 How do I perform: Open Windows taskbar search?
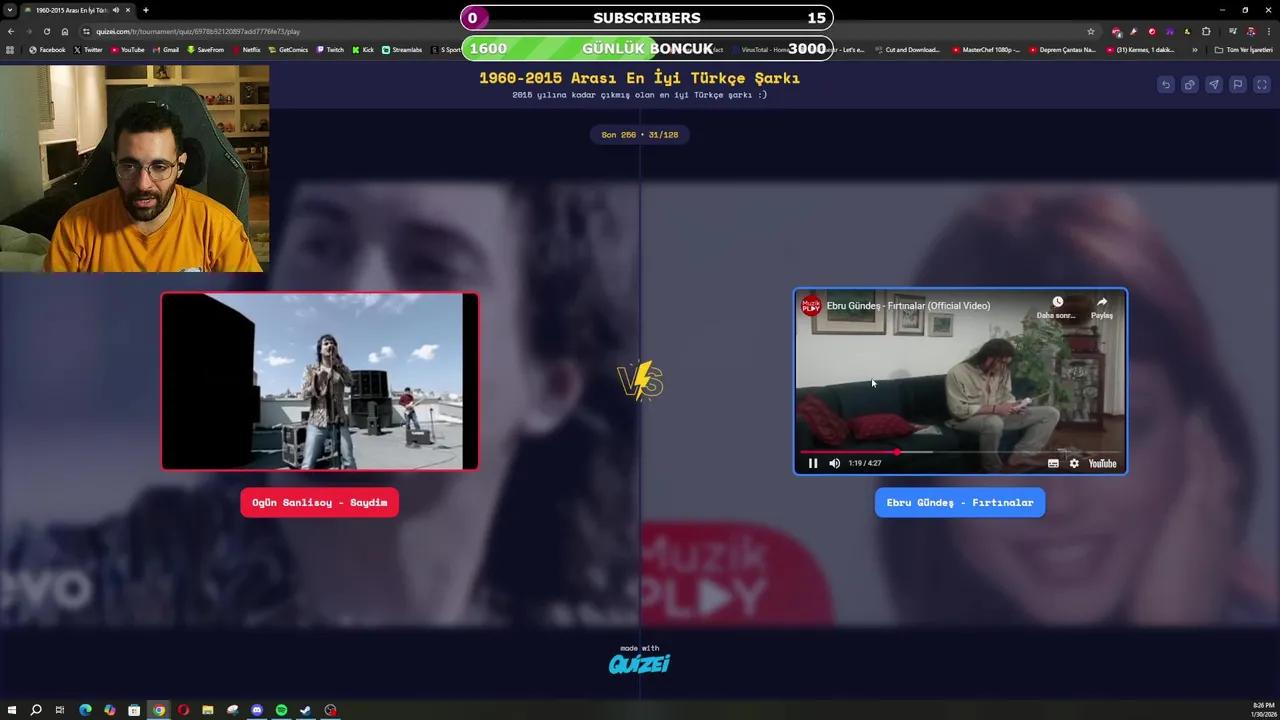(36, 710)
